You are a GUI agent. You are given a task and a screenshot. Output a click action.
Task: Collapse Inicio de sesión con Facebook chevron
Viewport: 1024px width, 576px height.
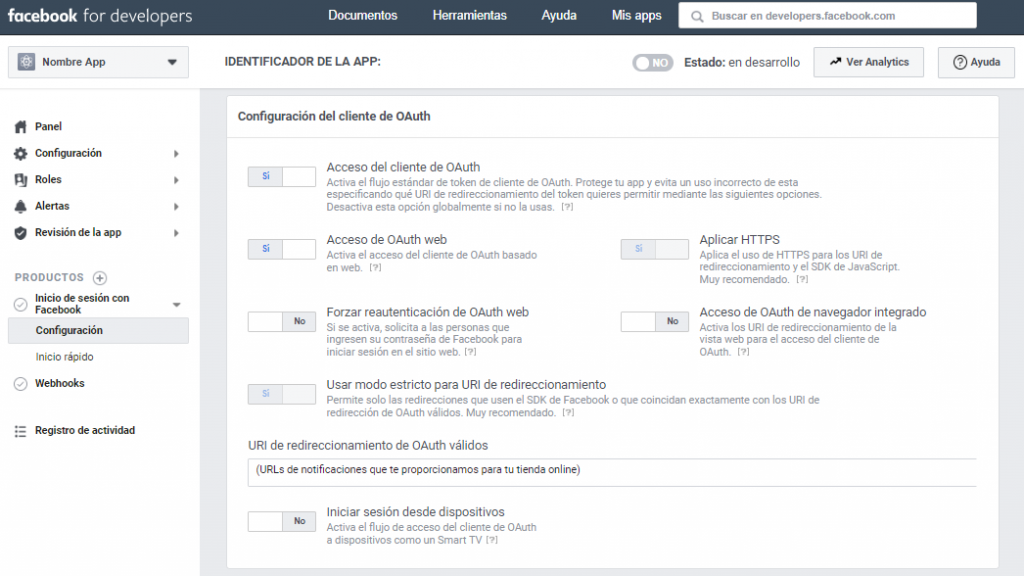coord(176,304)
